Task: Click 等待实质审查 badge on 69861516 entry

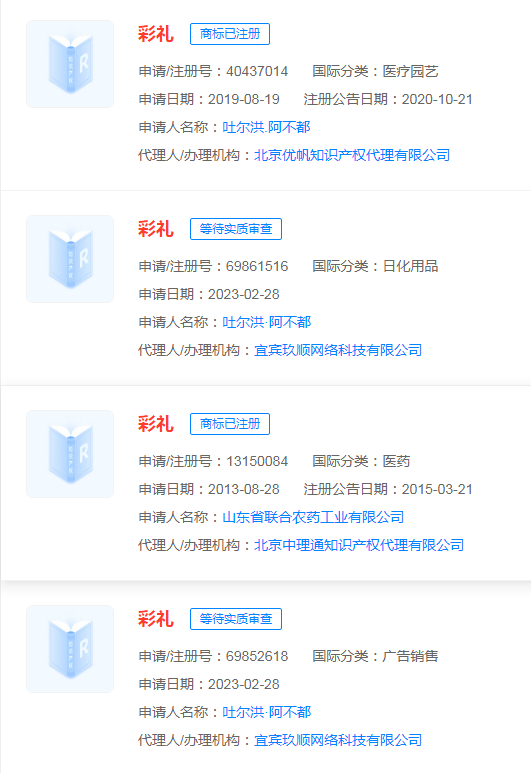Action: click(236, 229)
